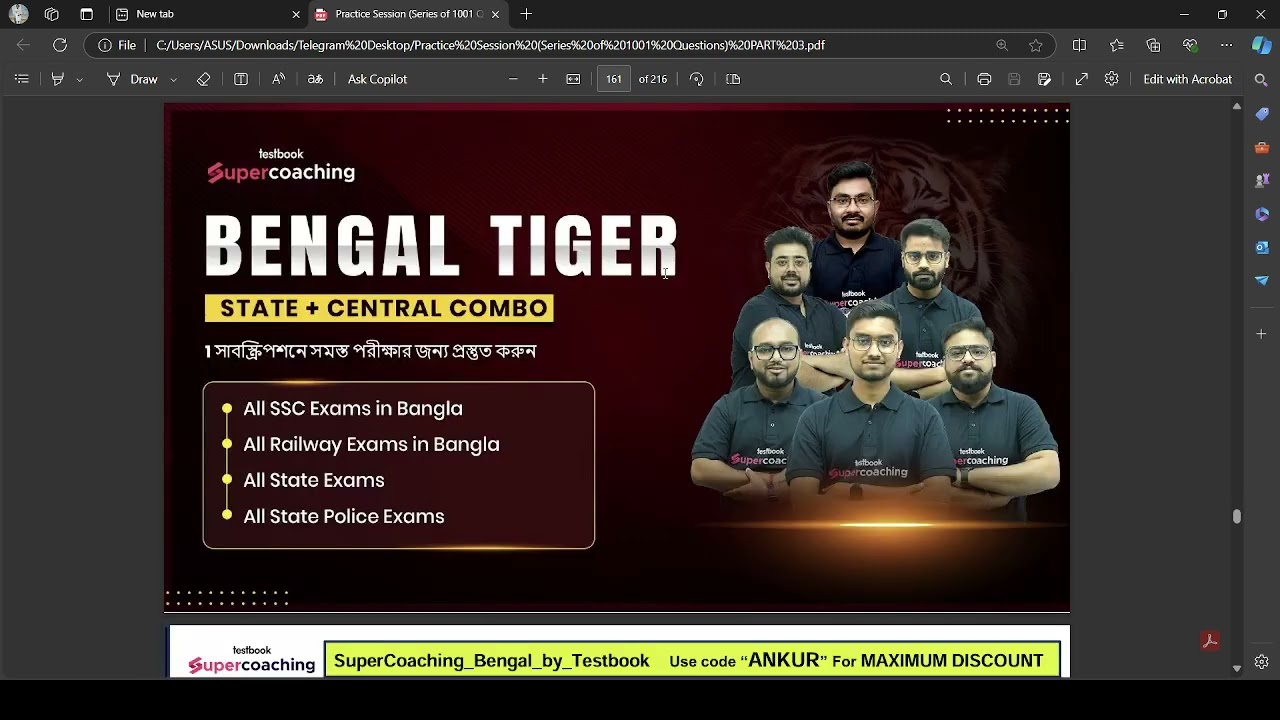
Task: Search within the PDF
Action: click(x=946, y=79)
